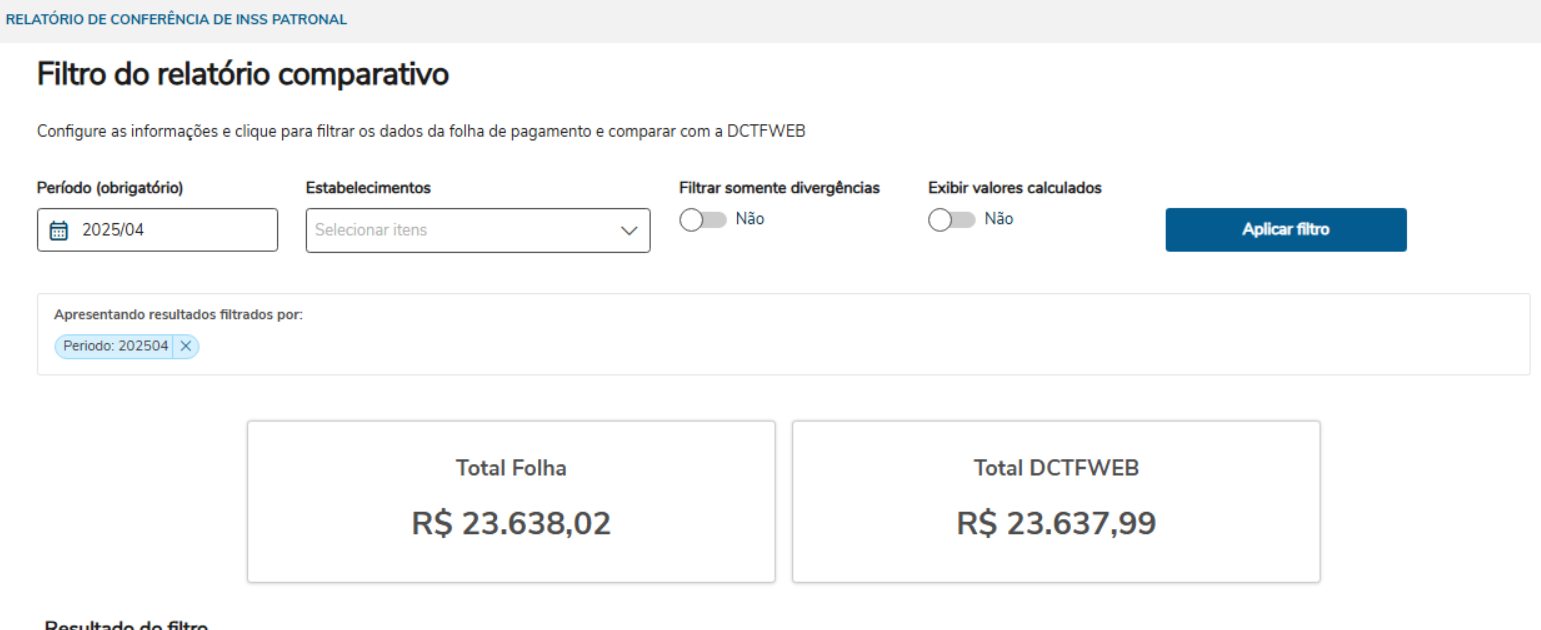Toggle Filtrar somente divergências switch
Image resolution: width=1541 pixels, height=630 pixels.
(x=702, y=220)
